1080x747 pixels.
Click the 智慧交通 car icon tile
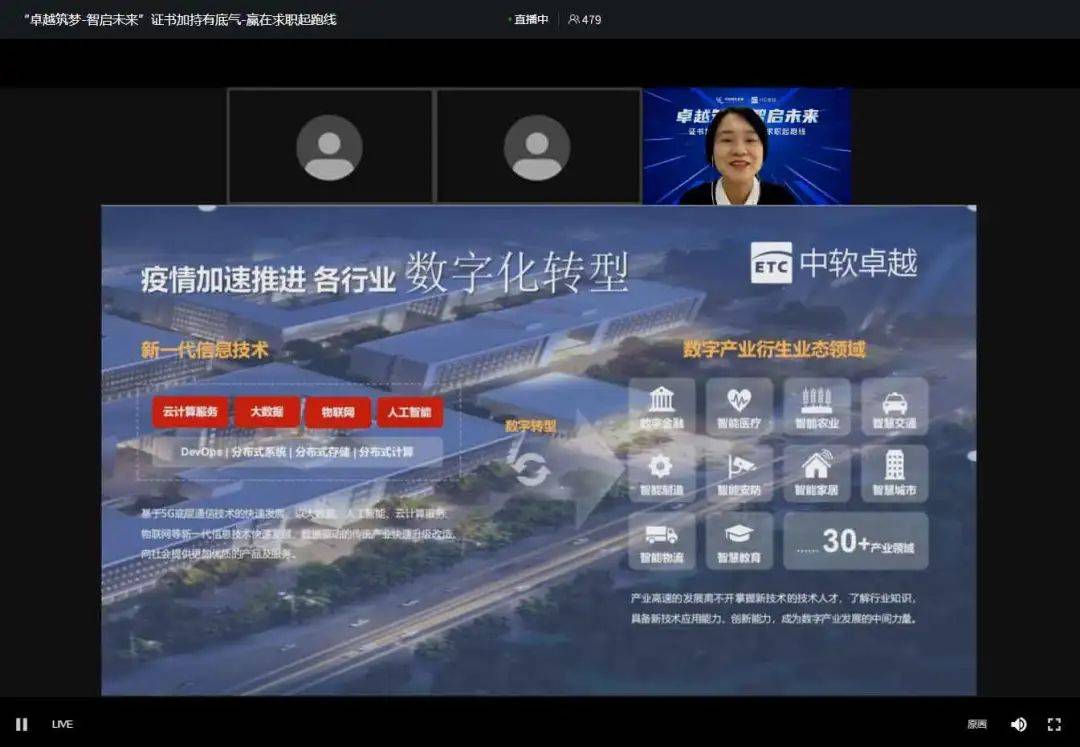click(x=894, y=406)
